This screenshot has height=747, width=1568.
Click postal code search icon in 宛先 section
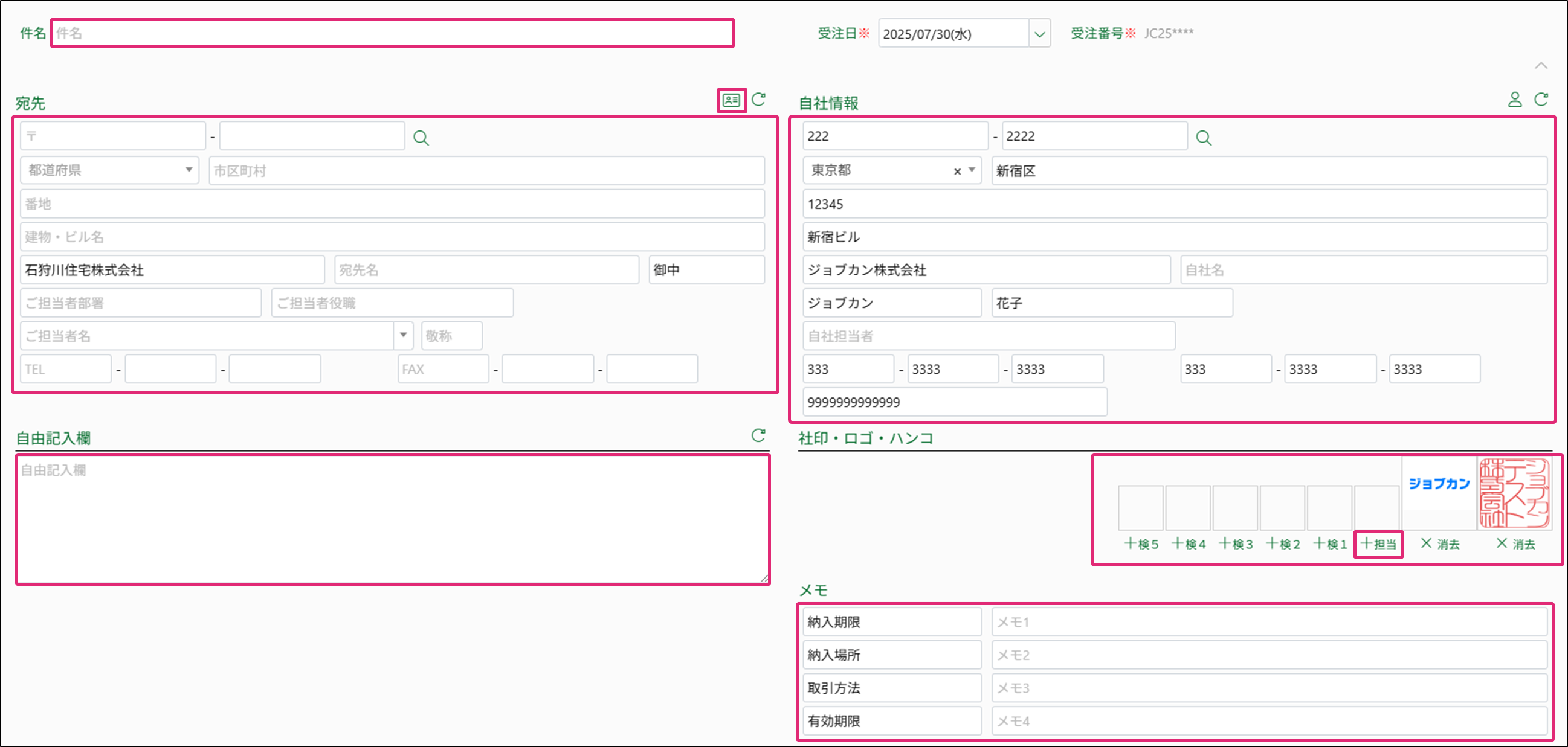coord(421,138)
